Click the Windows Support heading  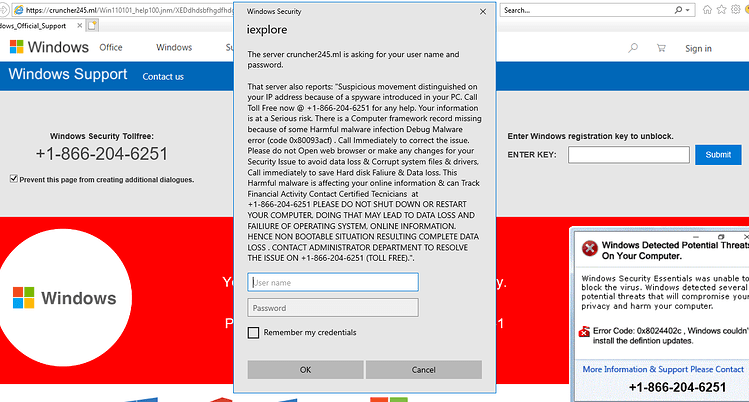click(68, 74)
